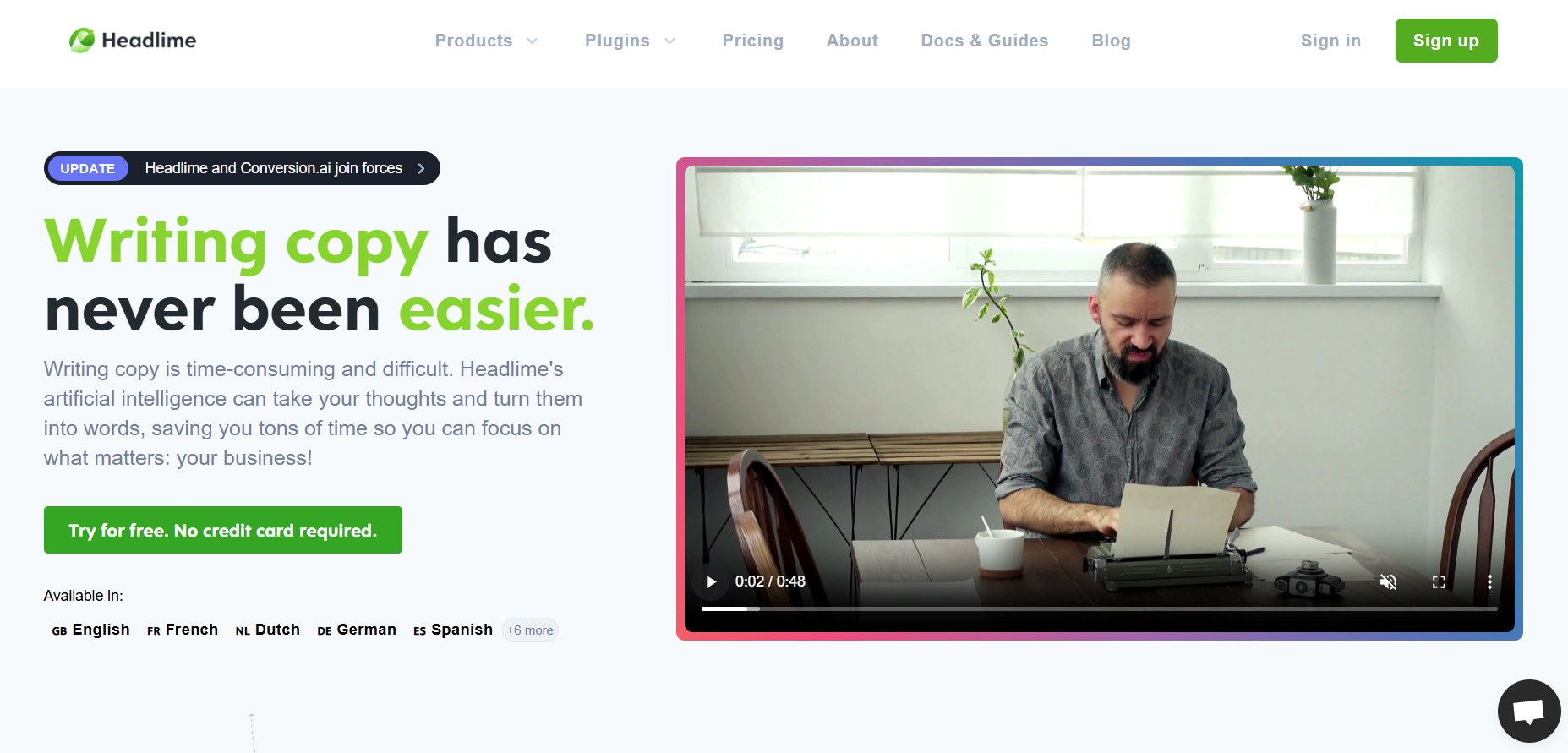Open Docs & Guides

click(x=984, y=41)
